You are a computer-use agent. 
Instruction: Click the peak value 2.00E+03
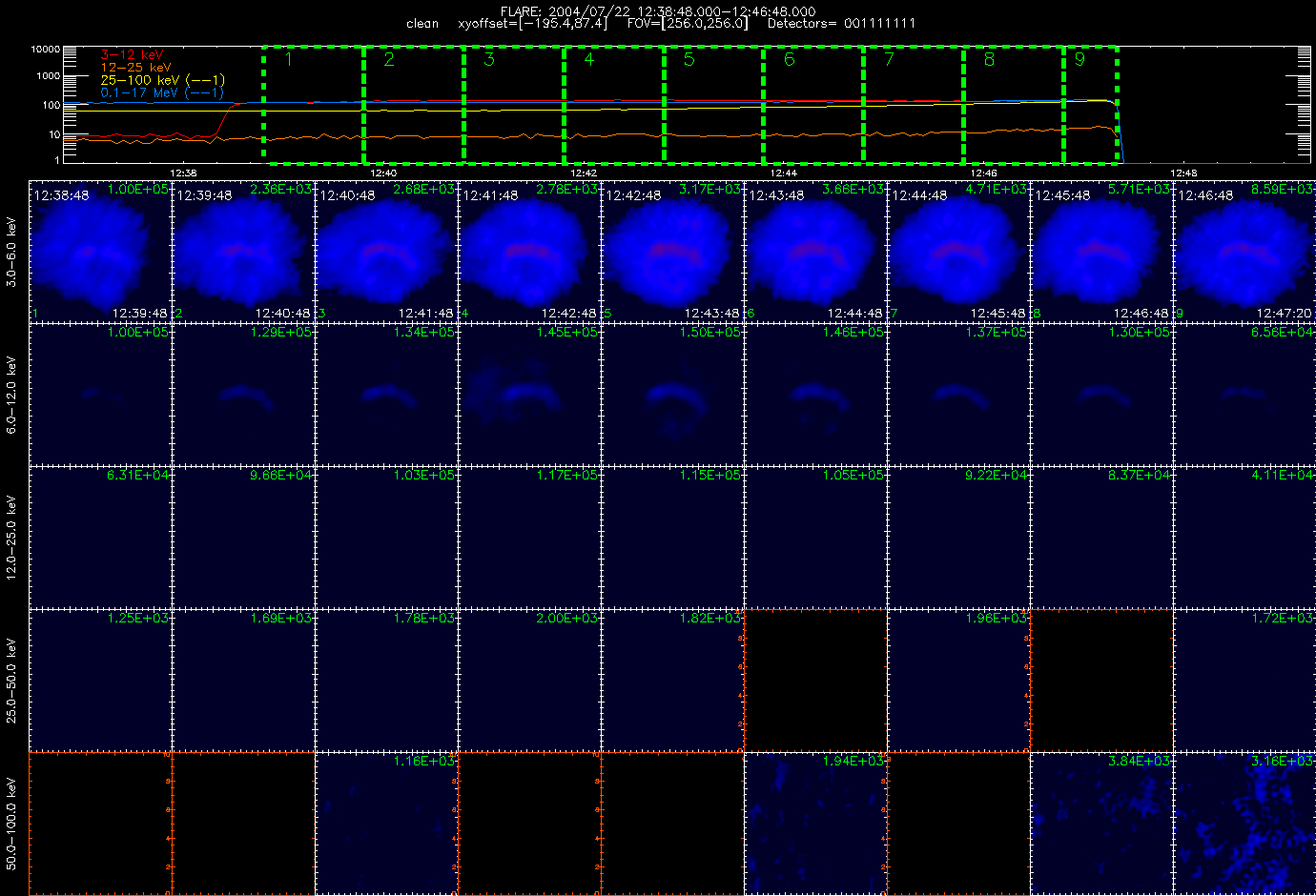567,619
